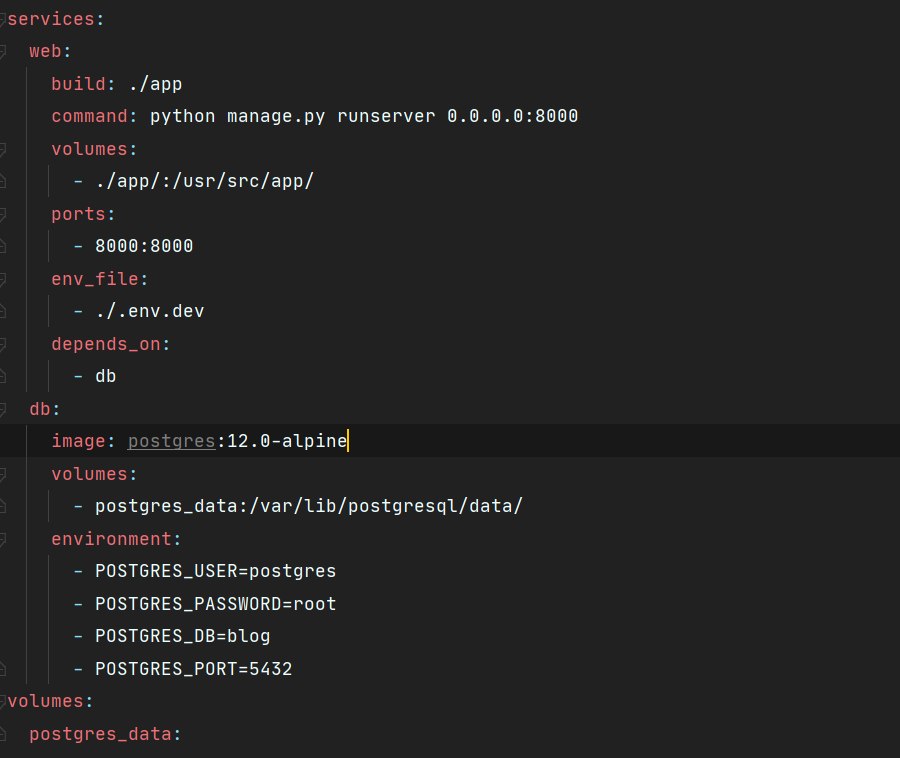Click the 'POSTGRES_PORT=5432' entry
This screenshot has width=900, height=758.
click(x=193, y=669)
